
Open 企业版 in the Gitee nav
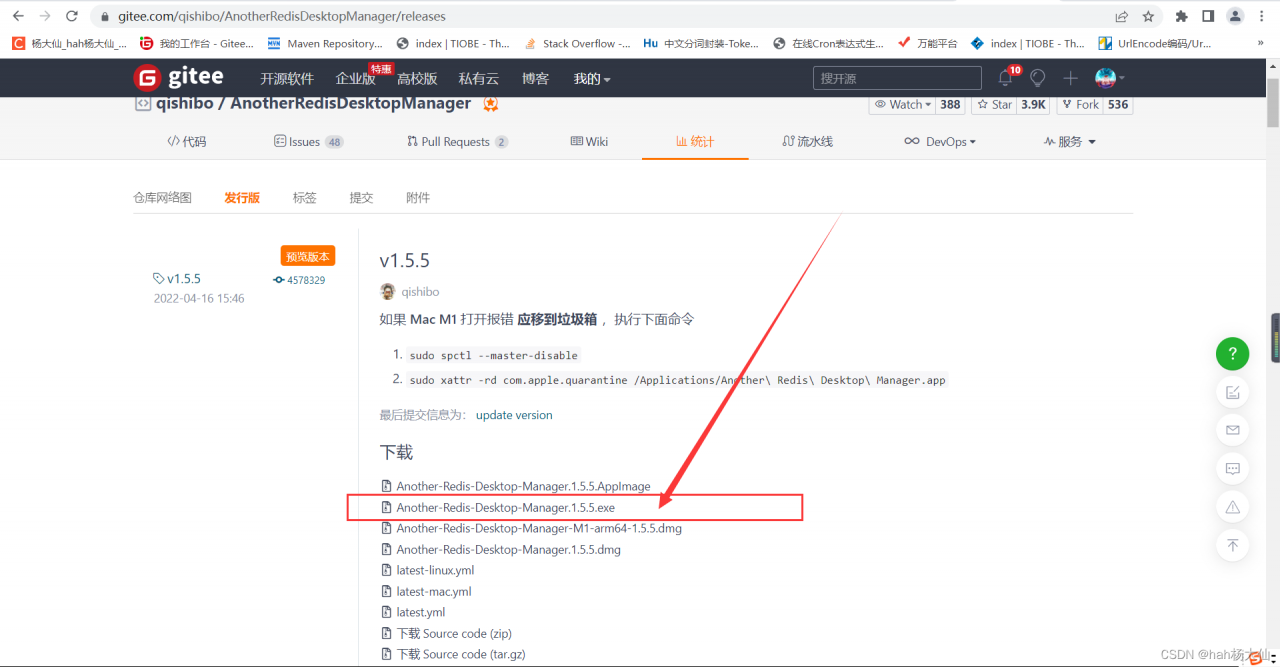coord(355,78)
